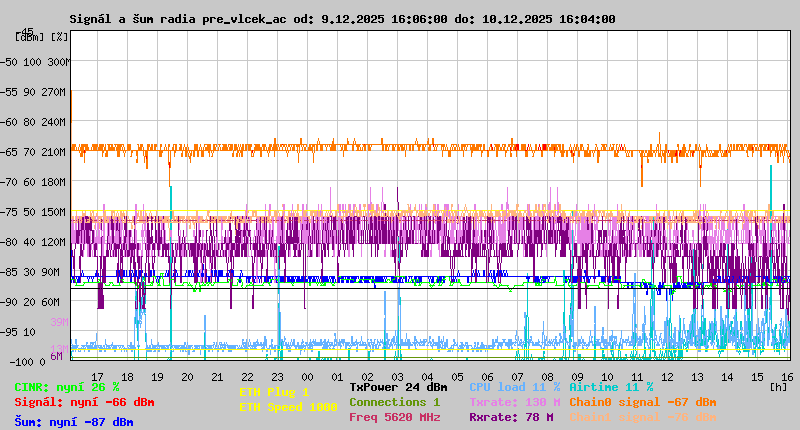
Task: Select the 00 midnight hour axis label
Action: pos(307,377)
